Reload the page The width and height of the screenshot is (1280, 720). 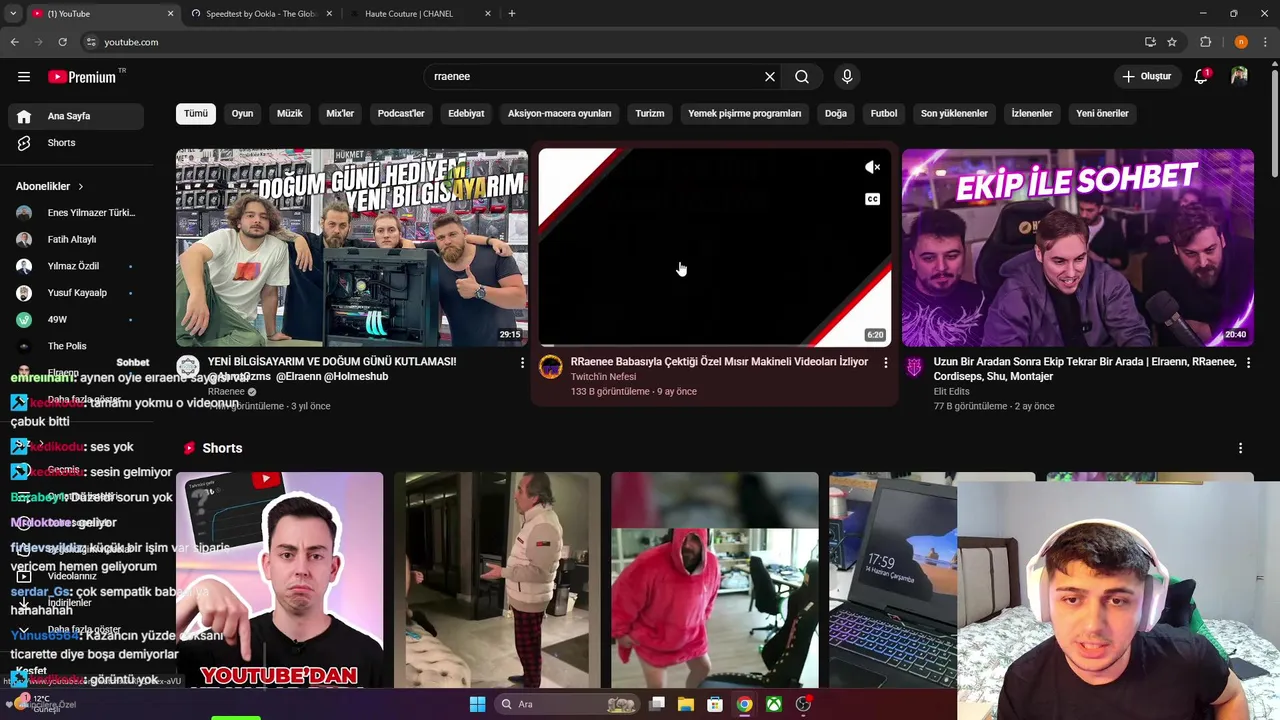coord(62,42)
